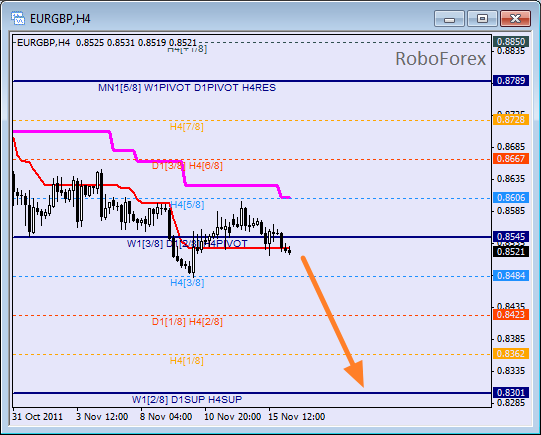Click the EURGBP,H4 chart window icon

18,18
